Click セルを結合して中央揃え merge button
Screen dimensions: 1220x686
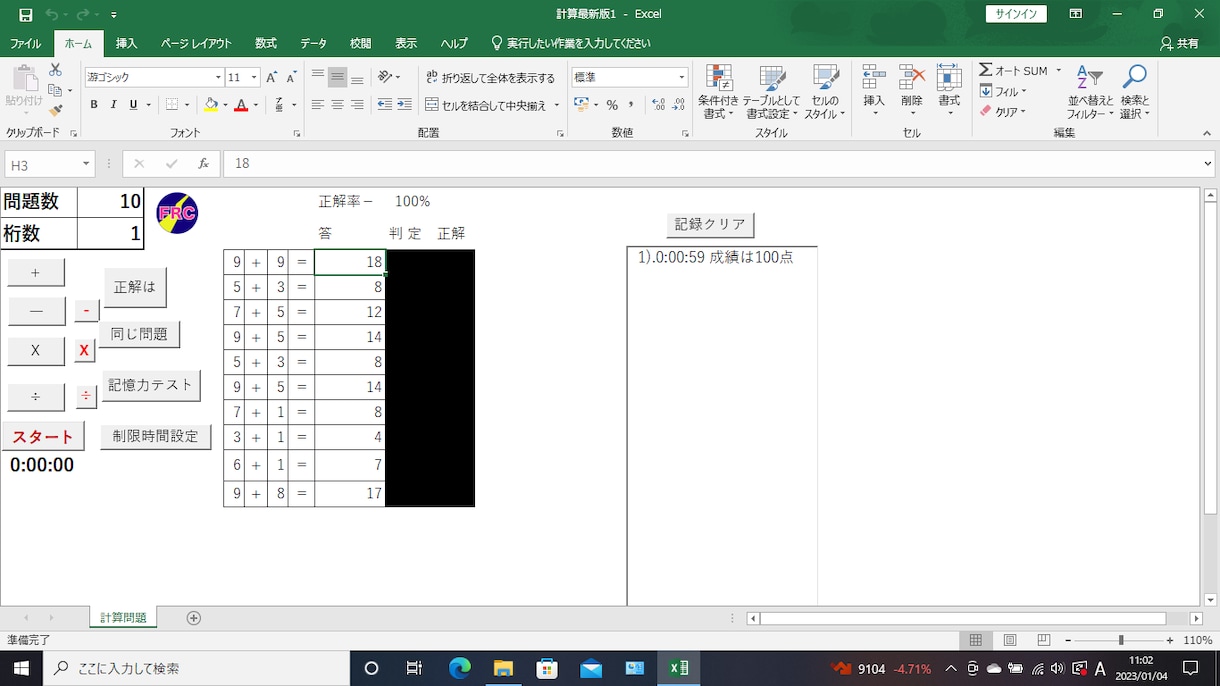(486, 105)
